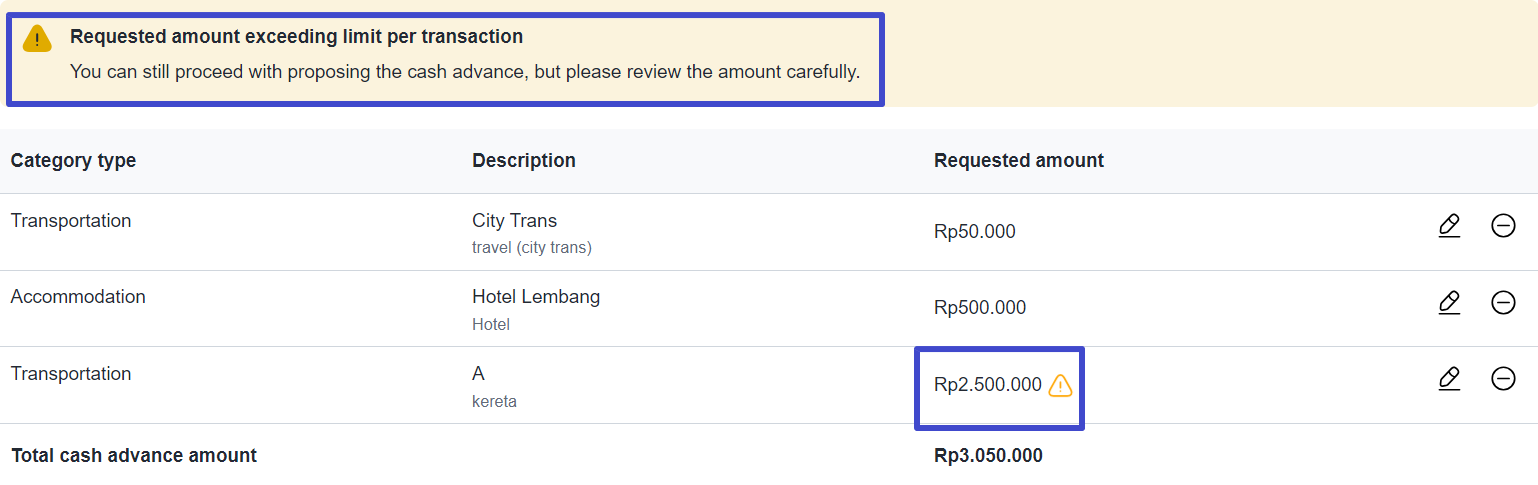Click the exceeding limit warning heading
This screenshot has width=1538, height=485.
click(x=296, y=37)
